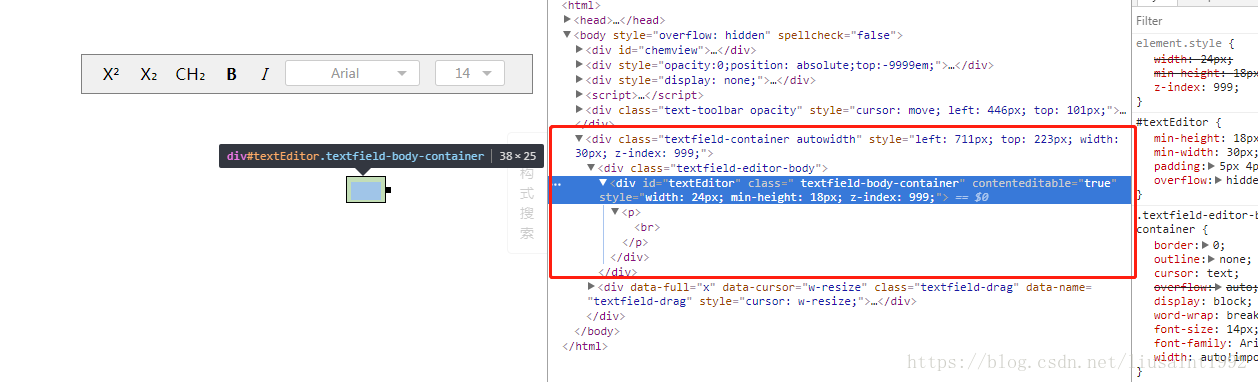Click inside the highlighted text editor box

[x=366, y=189]
